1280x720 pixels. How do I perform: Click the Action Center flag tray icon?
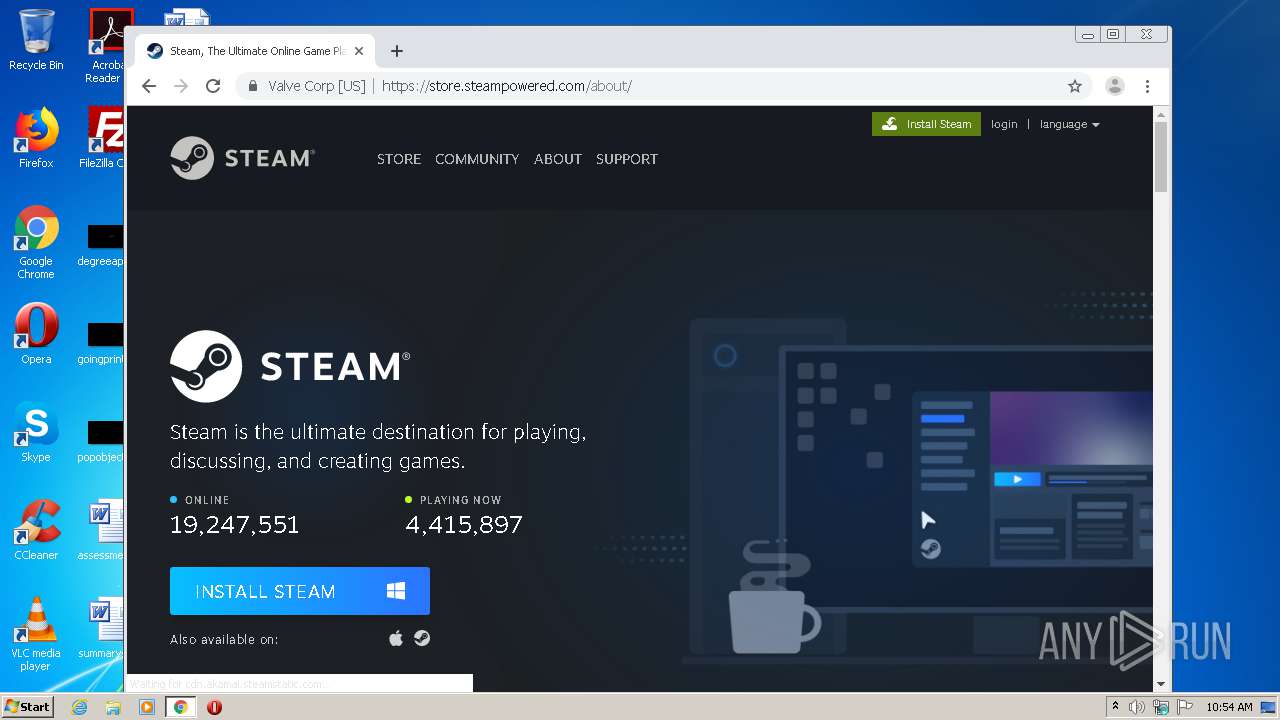click(1185, 707)
